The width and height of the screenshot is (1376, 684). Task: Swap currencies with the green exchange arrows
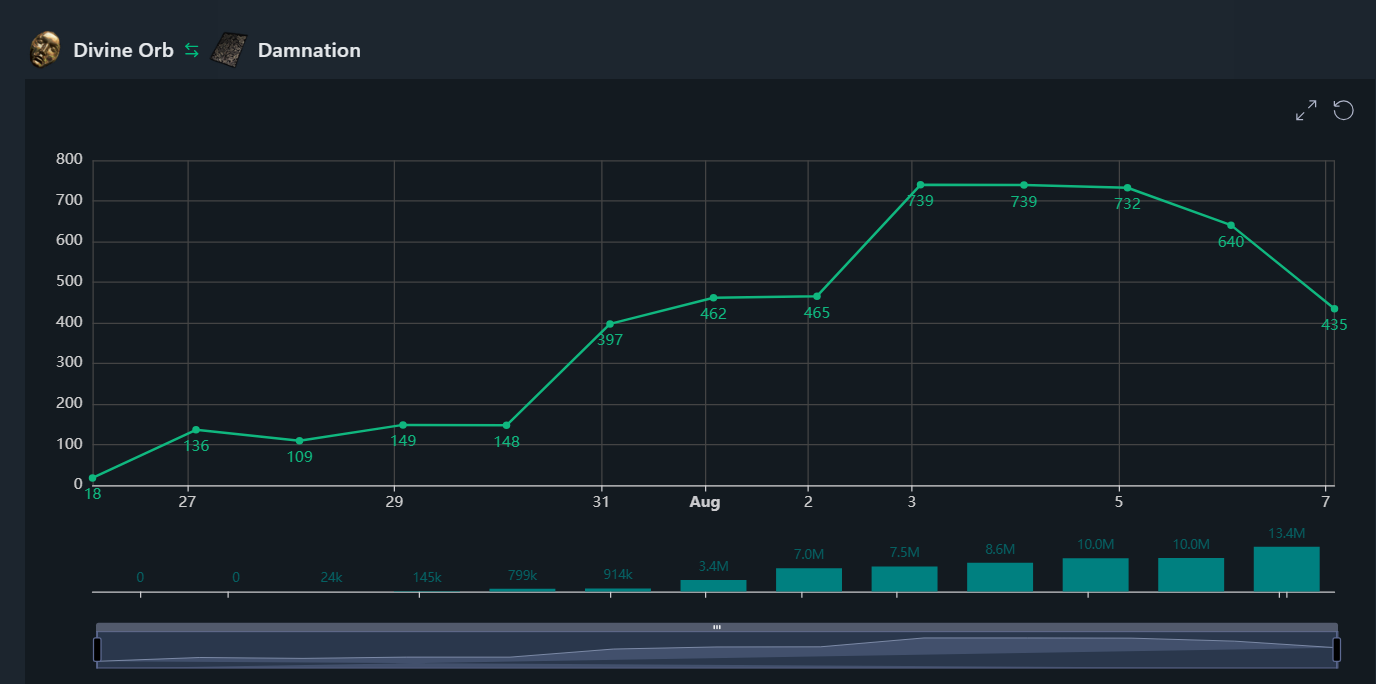tap(192, 50)
